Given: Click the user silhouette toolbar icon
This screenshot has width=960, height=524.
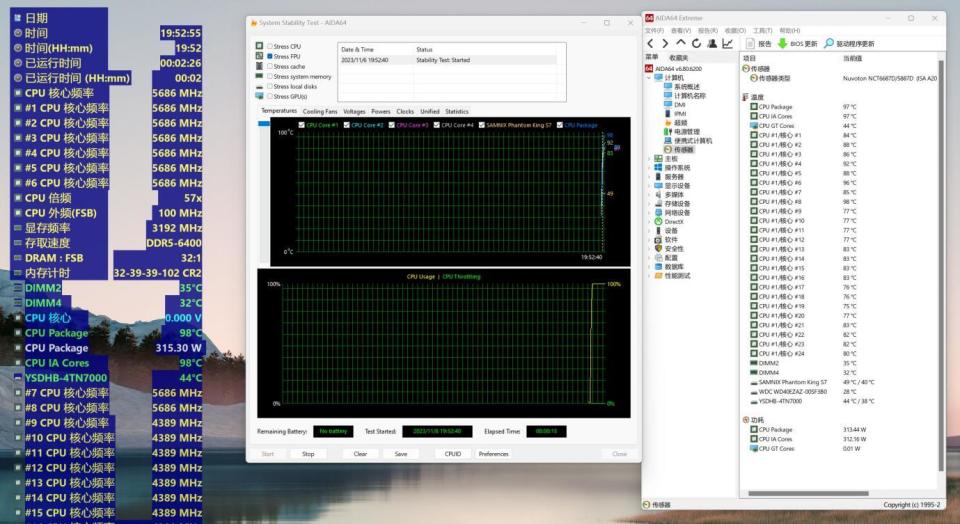Looking at the screenshot, I should (711, 43).
